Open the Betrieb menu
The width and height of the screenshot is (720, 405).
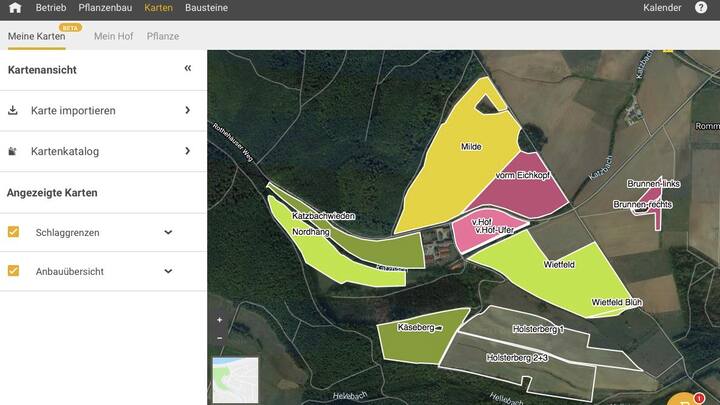(51, 8)
